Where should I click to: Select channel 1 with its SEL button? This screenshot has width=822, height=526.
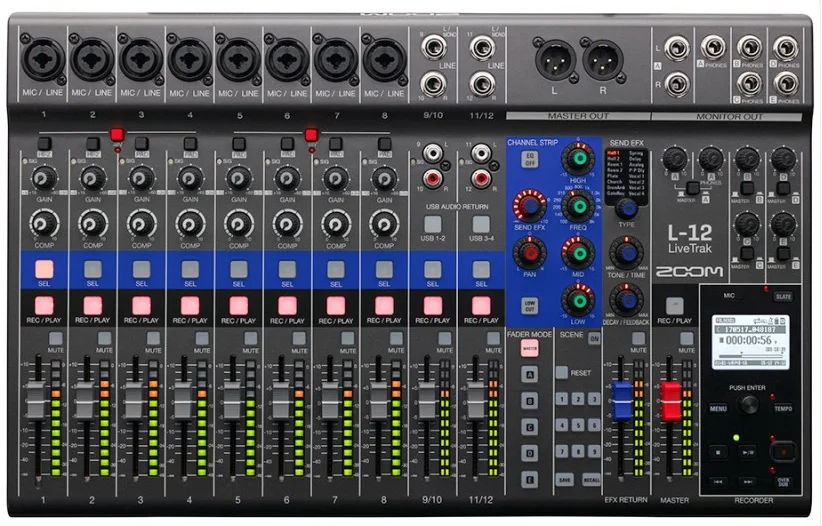(44, 269)
